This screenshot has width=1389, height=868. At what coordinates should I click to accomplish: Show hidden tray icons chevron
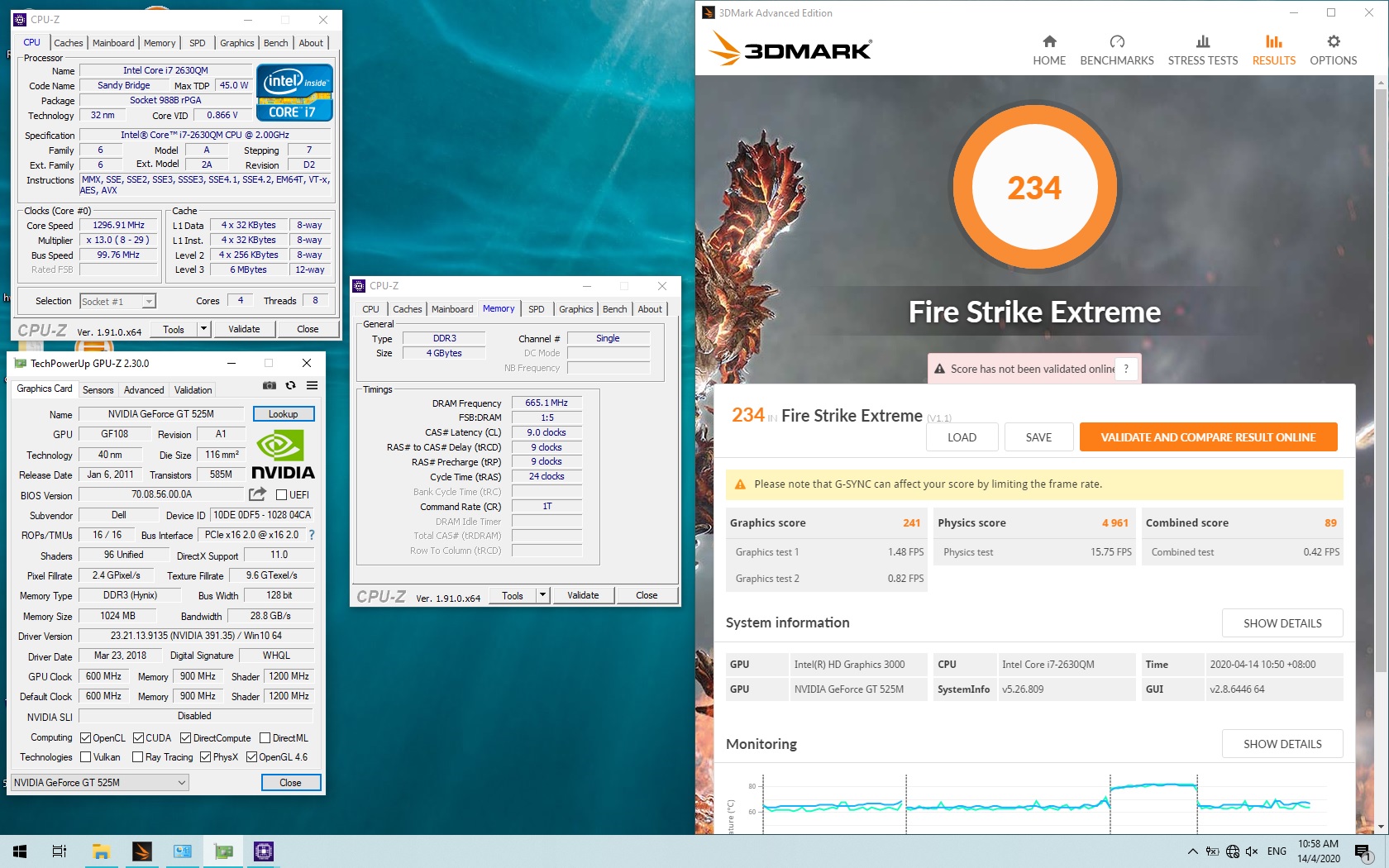click(x=1192, y=851)
